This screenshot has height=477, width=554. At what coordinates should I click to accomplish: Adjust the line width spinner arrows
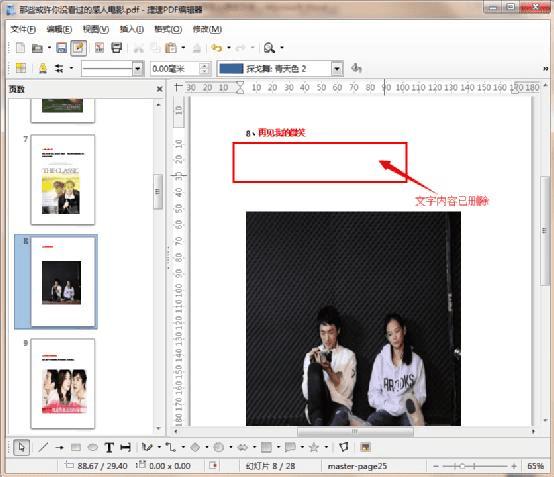[x=204, y=69]
